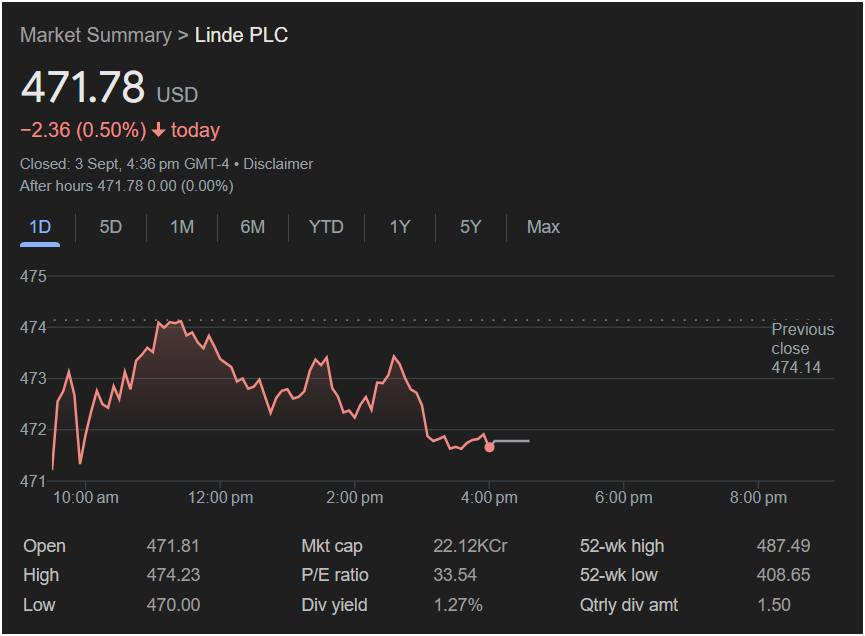The image size is (865, 636).
Task: Click the Mkt cap label
Action: (x=332, y=546)
